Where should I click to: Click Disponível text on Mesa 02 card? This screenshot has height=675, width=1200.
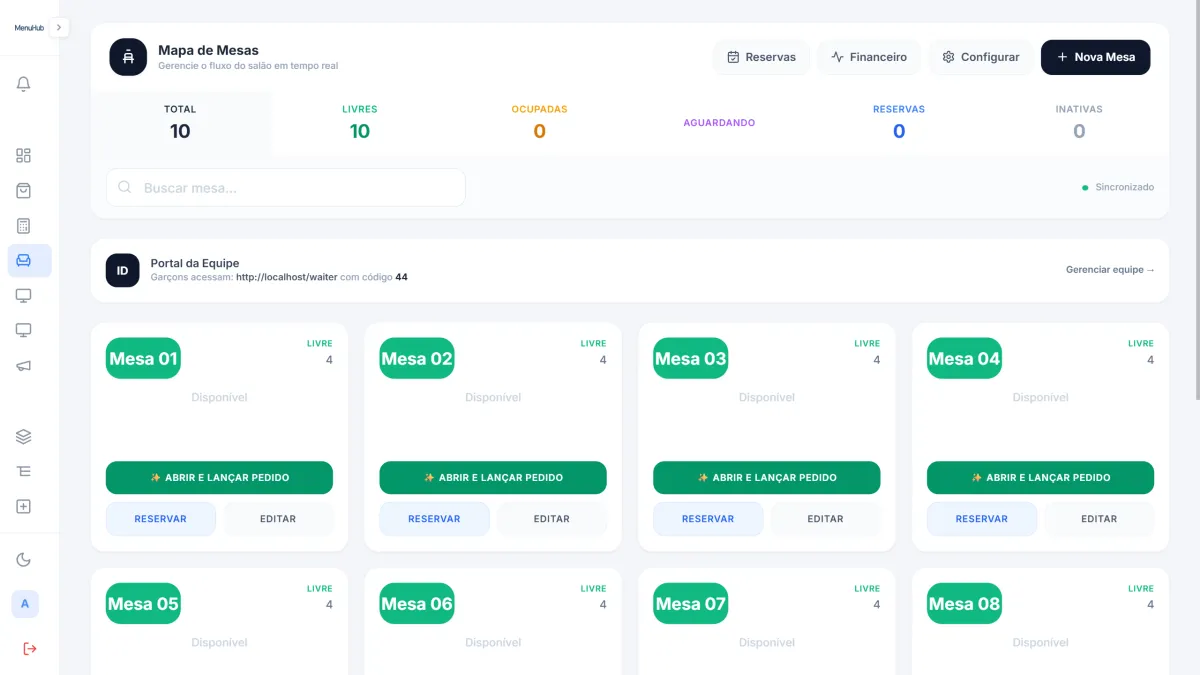493,397
